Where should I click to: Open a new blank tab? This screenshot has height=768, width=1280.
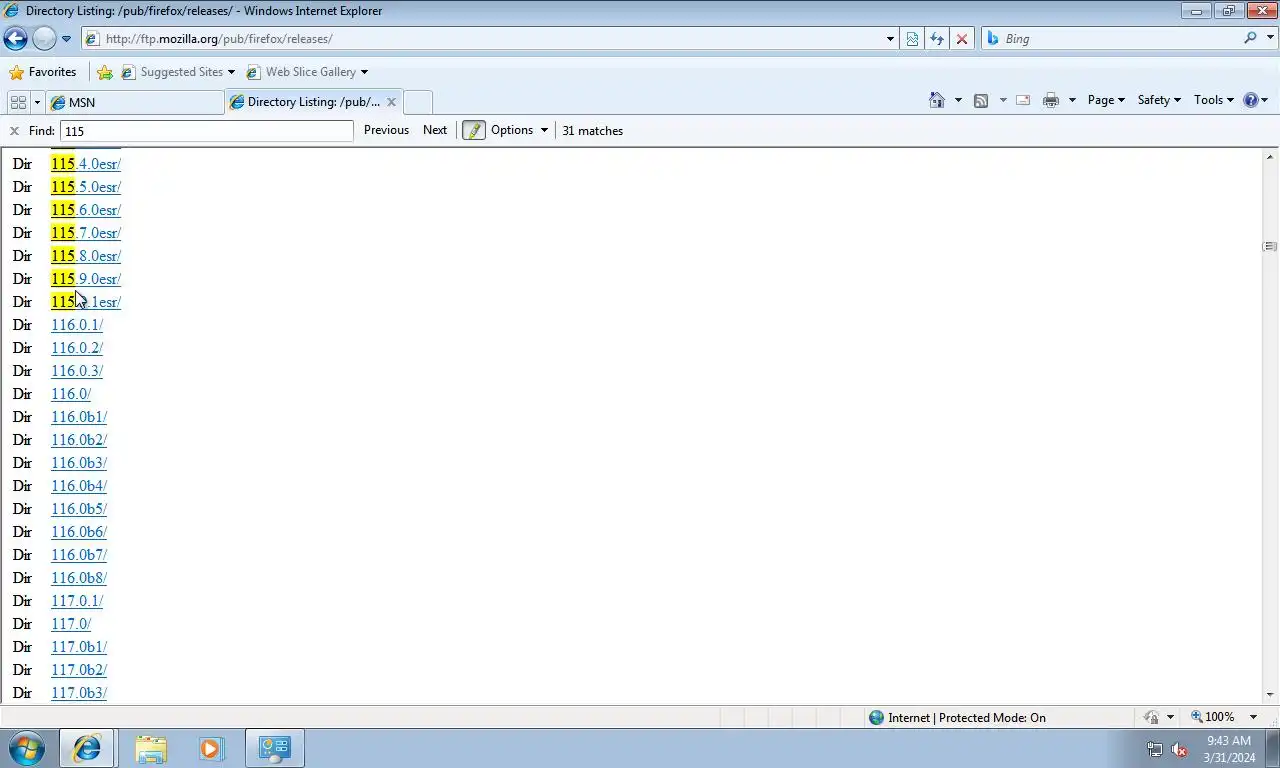(419, 102)
